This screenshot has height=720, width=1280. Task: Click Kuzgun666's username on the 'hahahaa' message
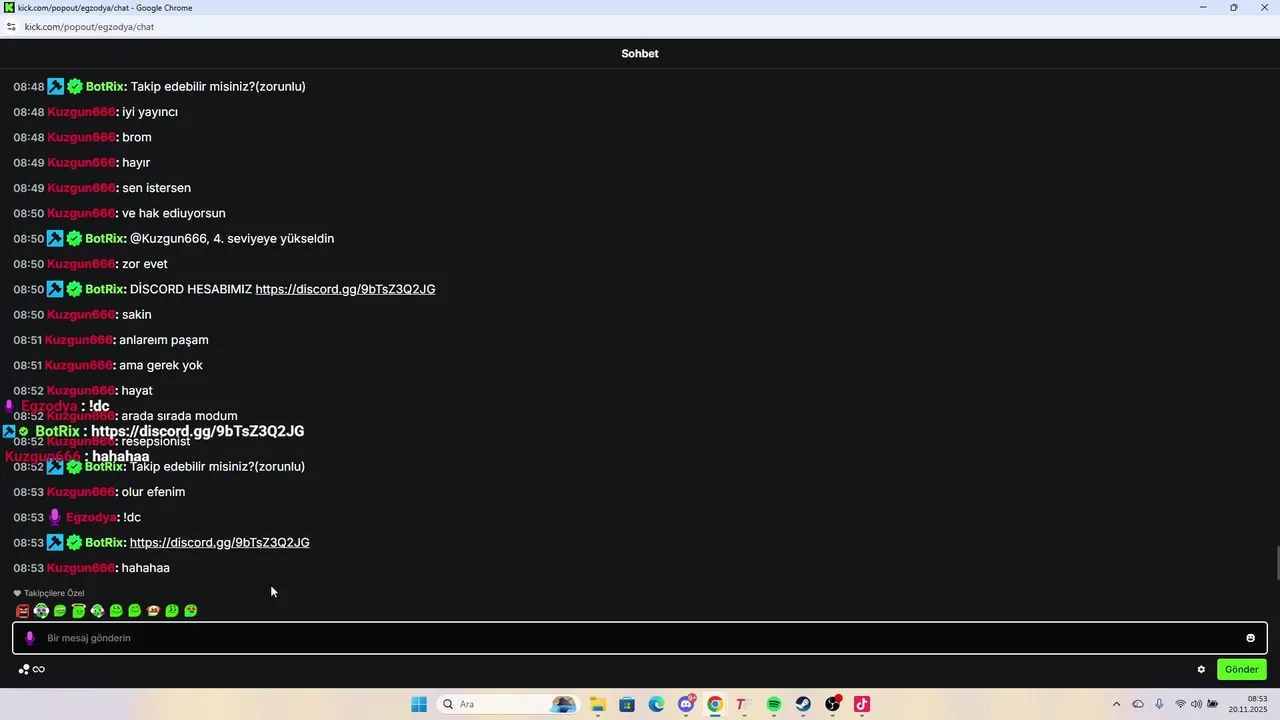(x=82, y=568)
